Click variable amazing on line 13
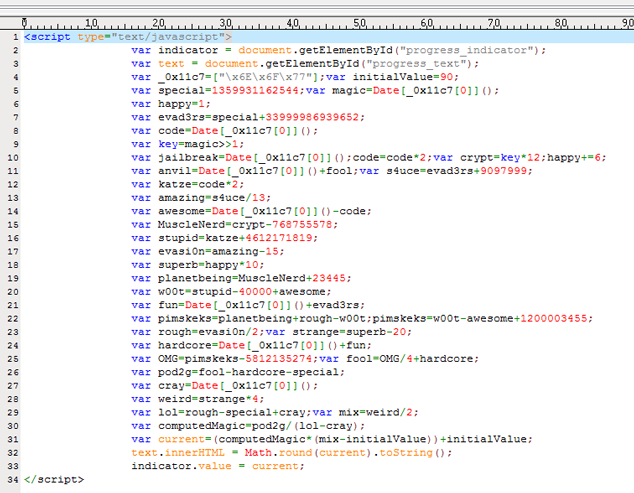 (182, 198)
